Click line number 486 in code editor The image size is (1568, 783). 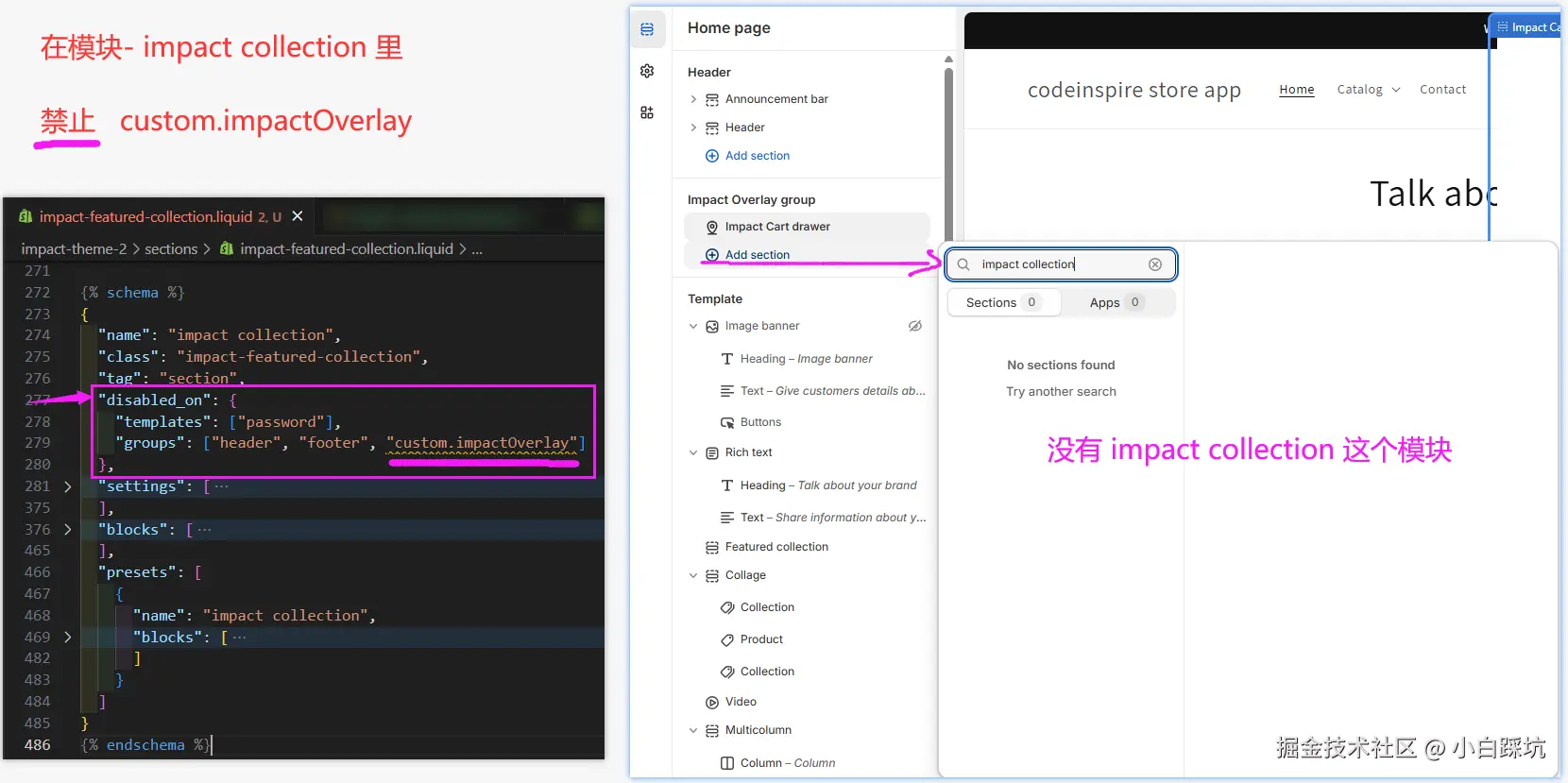pyautogui.click(x=38, y=745)
